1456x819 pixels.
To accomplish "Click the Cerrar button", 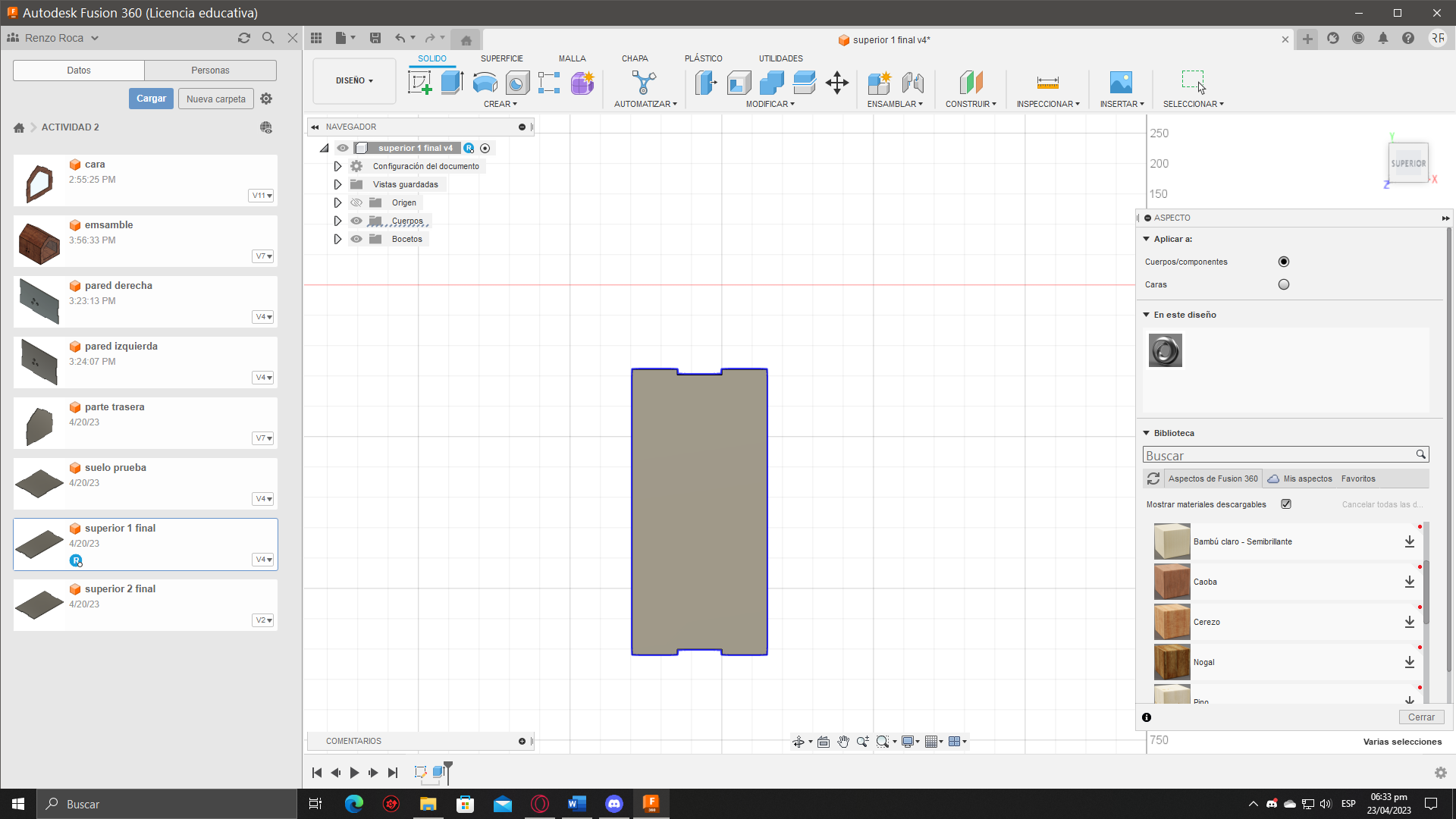I will 1420,717.
